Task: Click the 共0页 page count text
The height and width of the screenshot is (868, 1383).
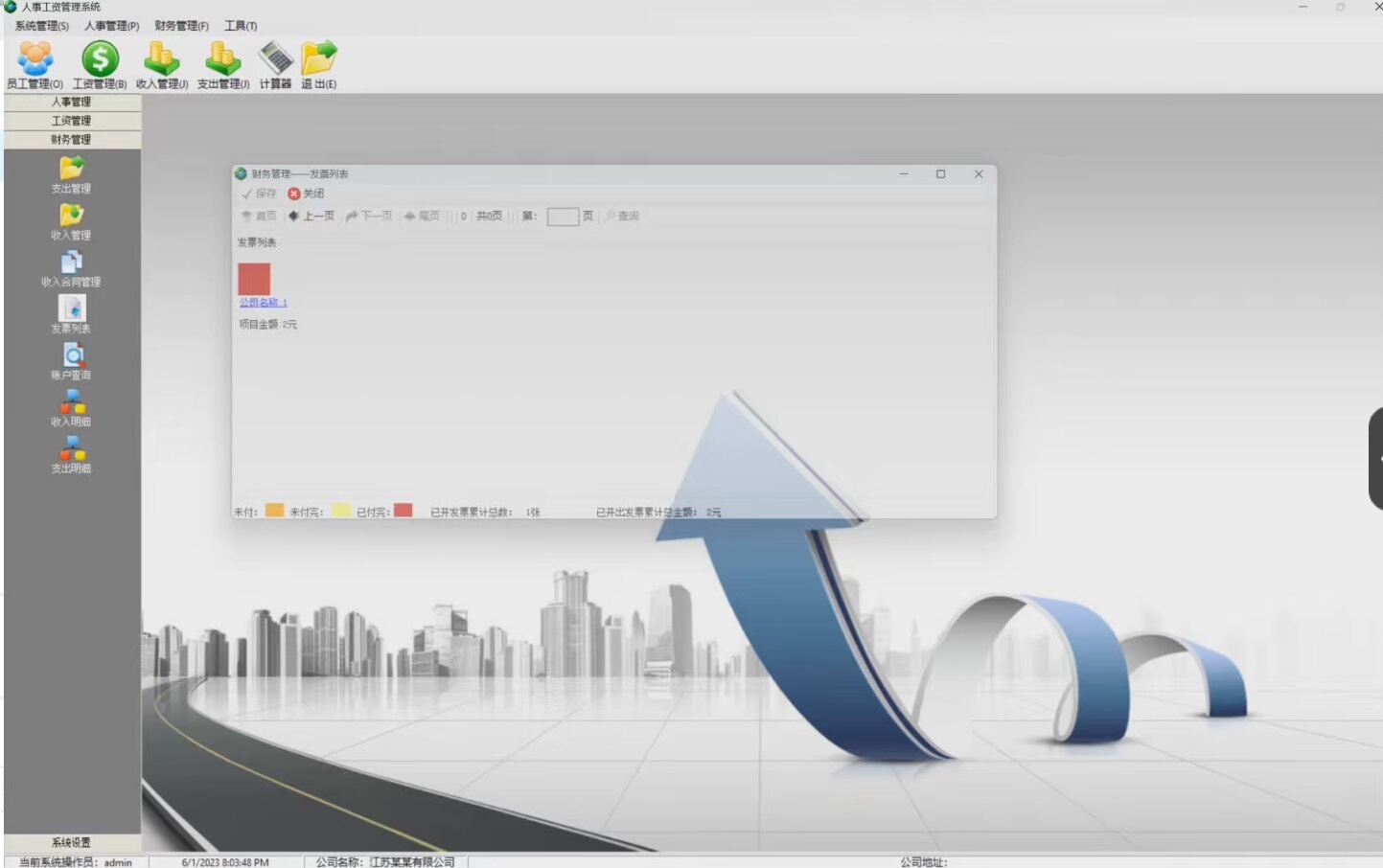Action: tap(490, 217)
